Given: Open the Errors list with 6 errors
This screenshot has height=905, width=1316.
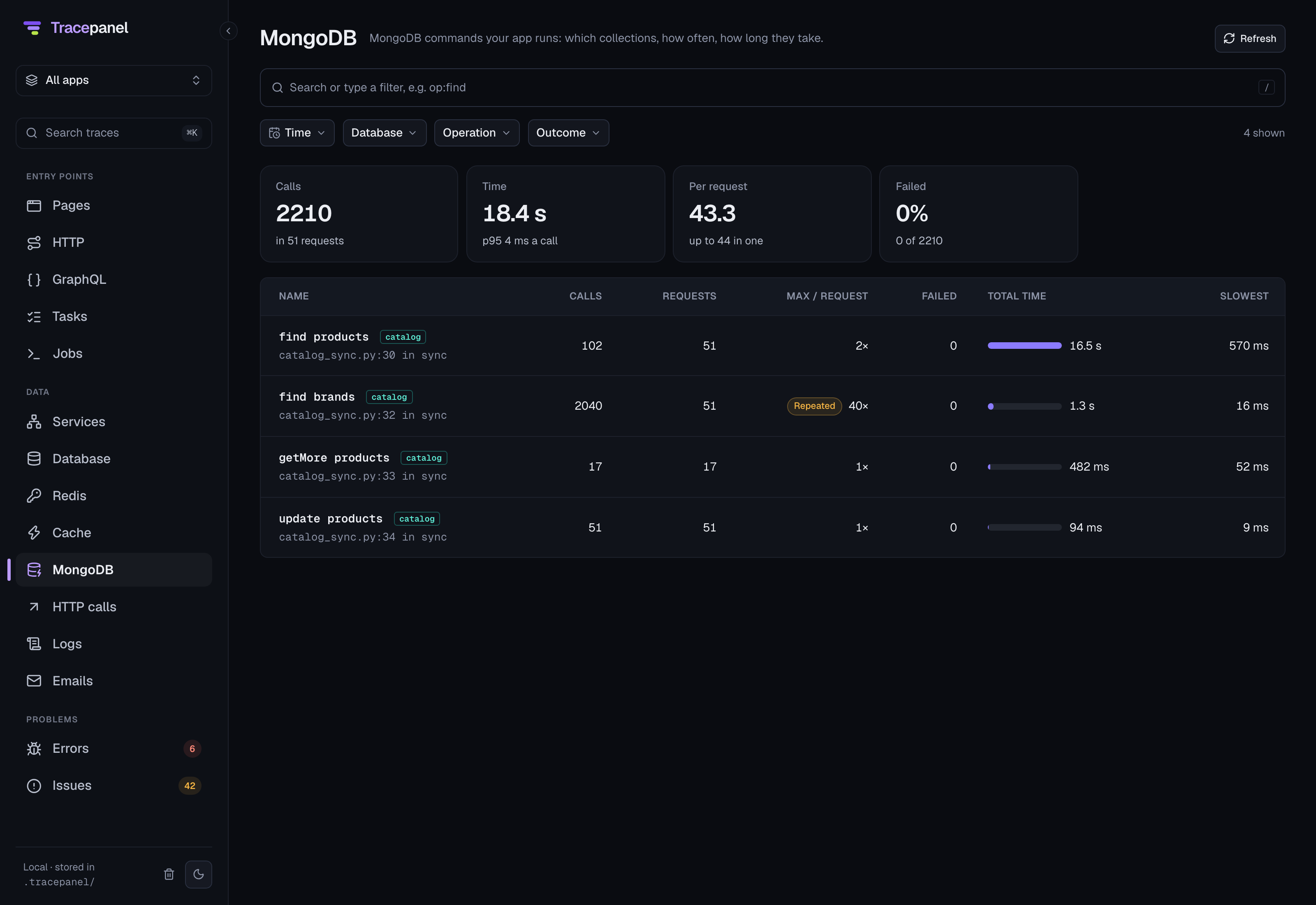Looking at the screenshot, I should 114,749.
